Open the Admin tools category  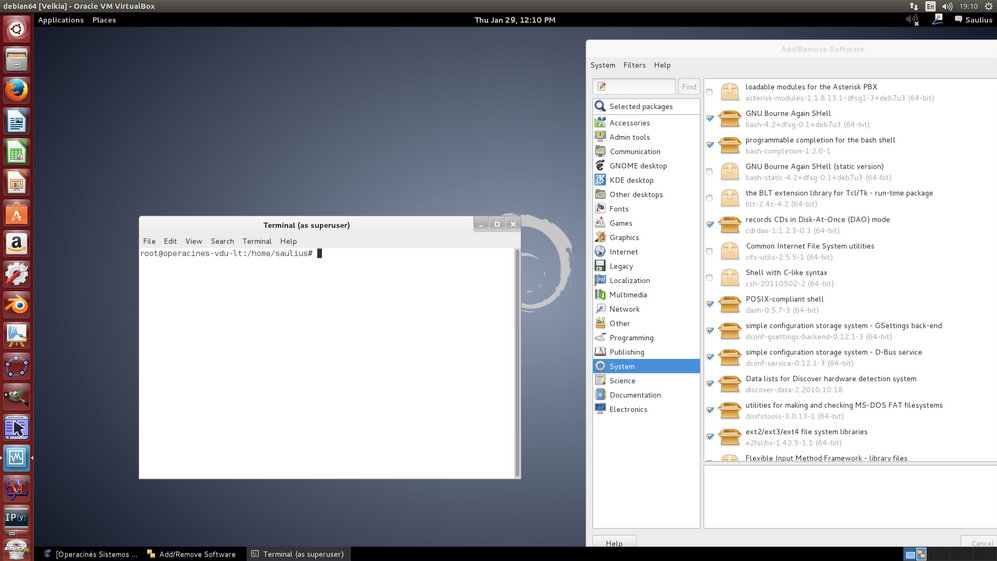point(629,137)
